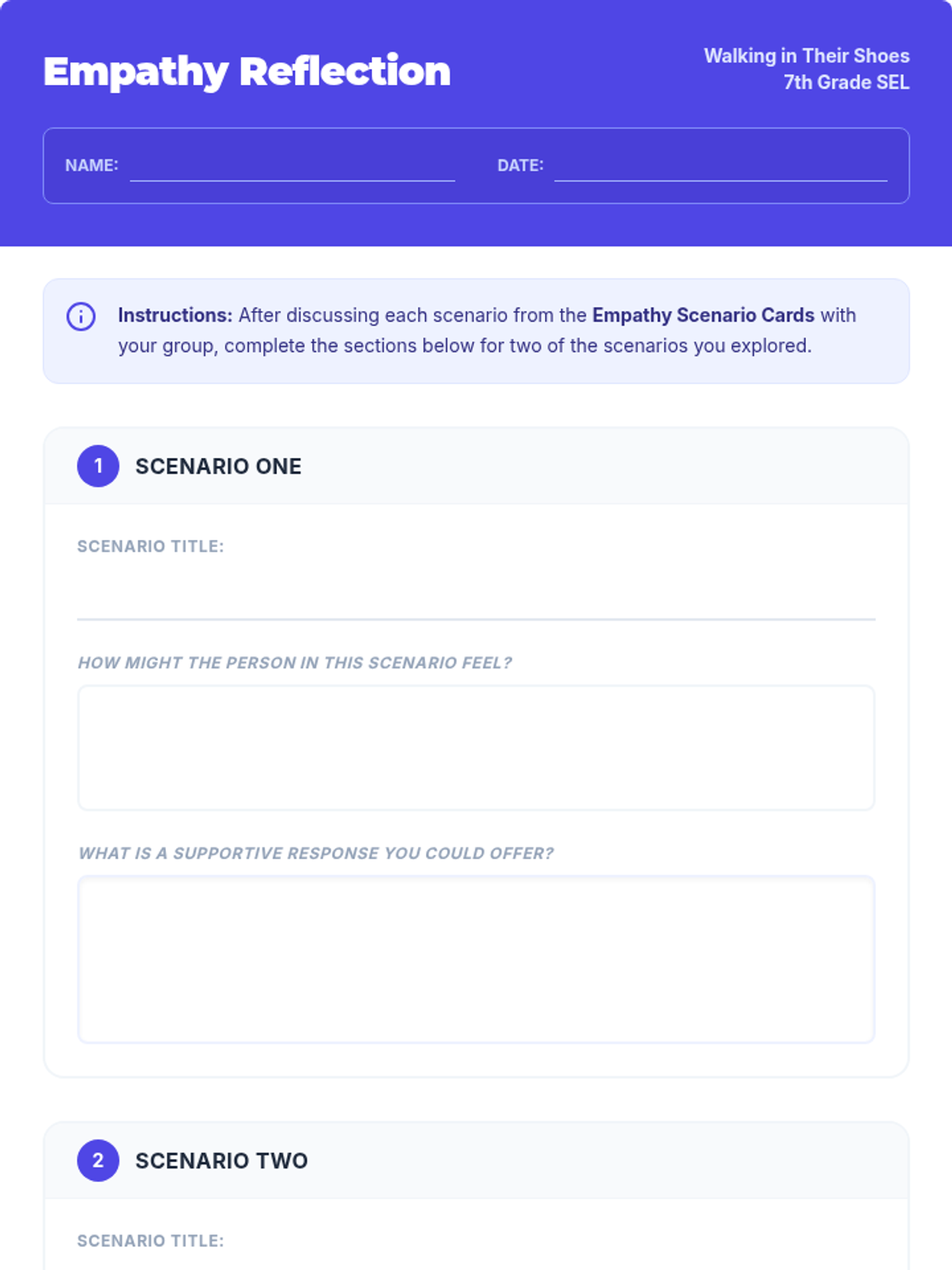The width and height of the screenshot is (952, 1270).
Task: Click the Scenario Title label in Scenario Two
Action: point(151,1241)
